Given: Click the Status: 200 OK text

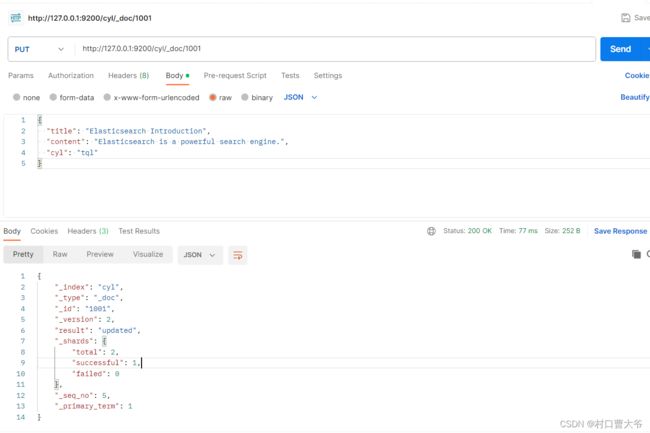Looking at the screenshot, I should 467,231.
